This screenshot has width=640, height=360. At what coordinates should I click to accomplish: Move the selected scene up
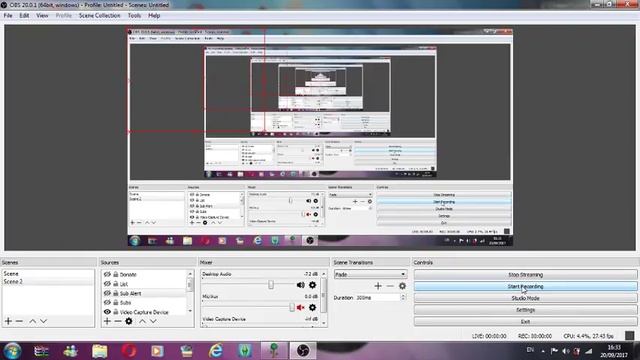(33, 321)
